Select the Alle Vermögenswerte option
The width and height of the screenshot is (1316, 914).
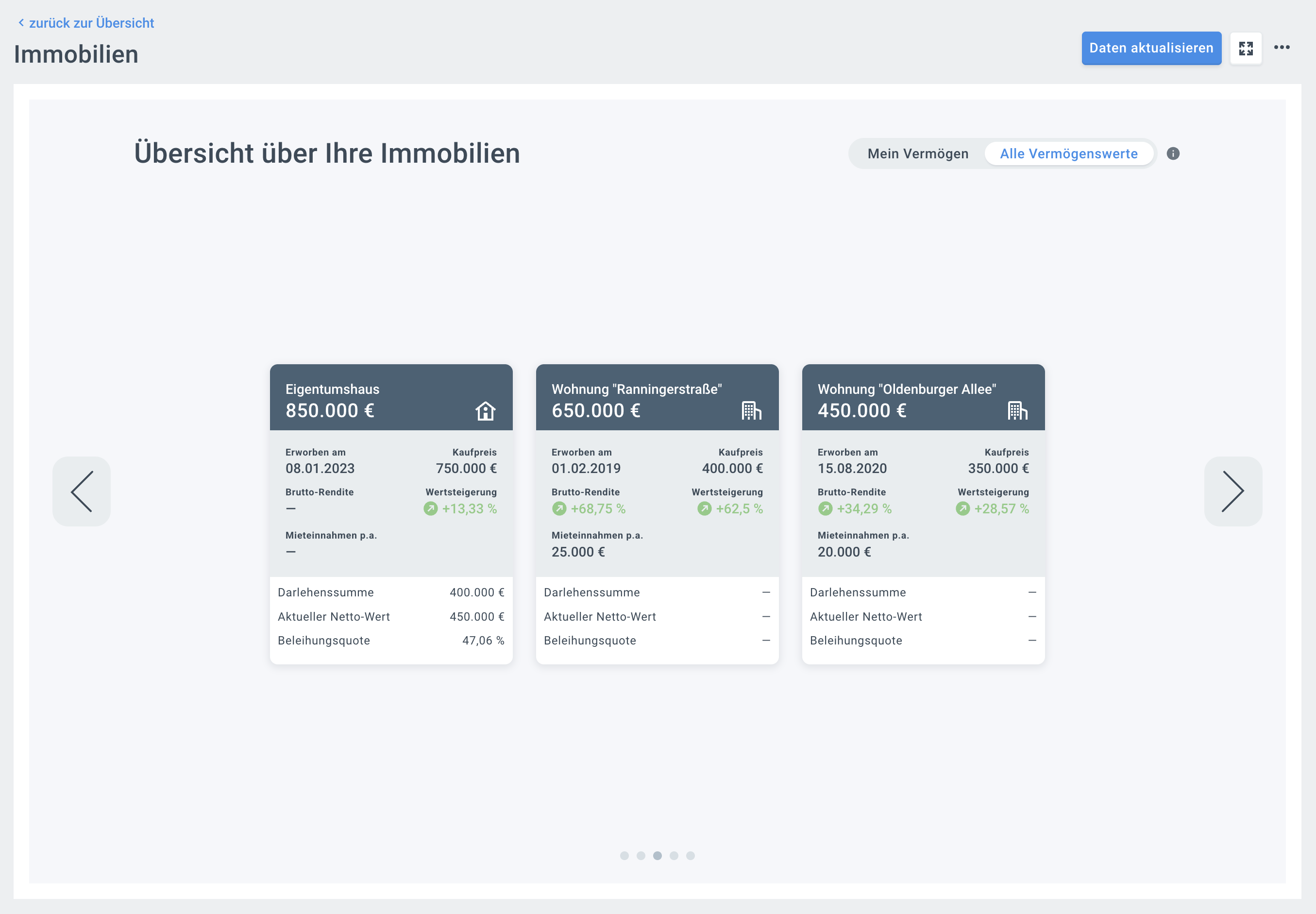point(1069,153)
